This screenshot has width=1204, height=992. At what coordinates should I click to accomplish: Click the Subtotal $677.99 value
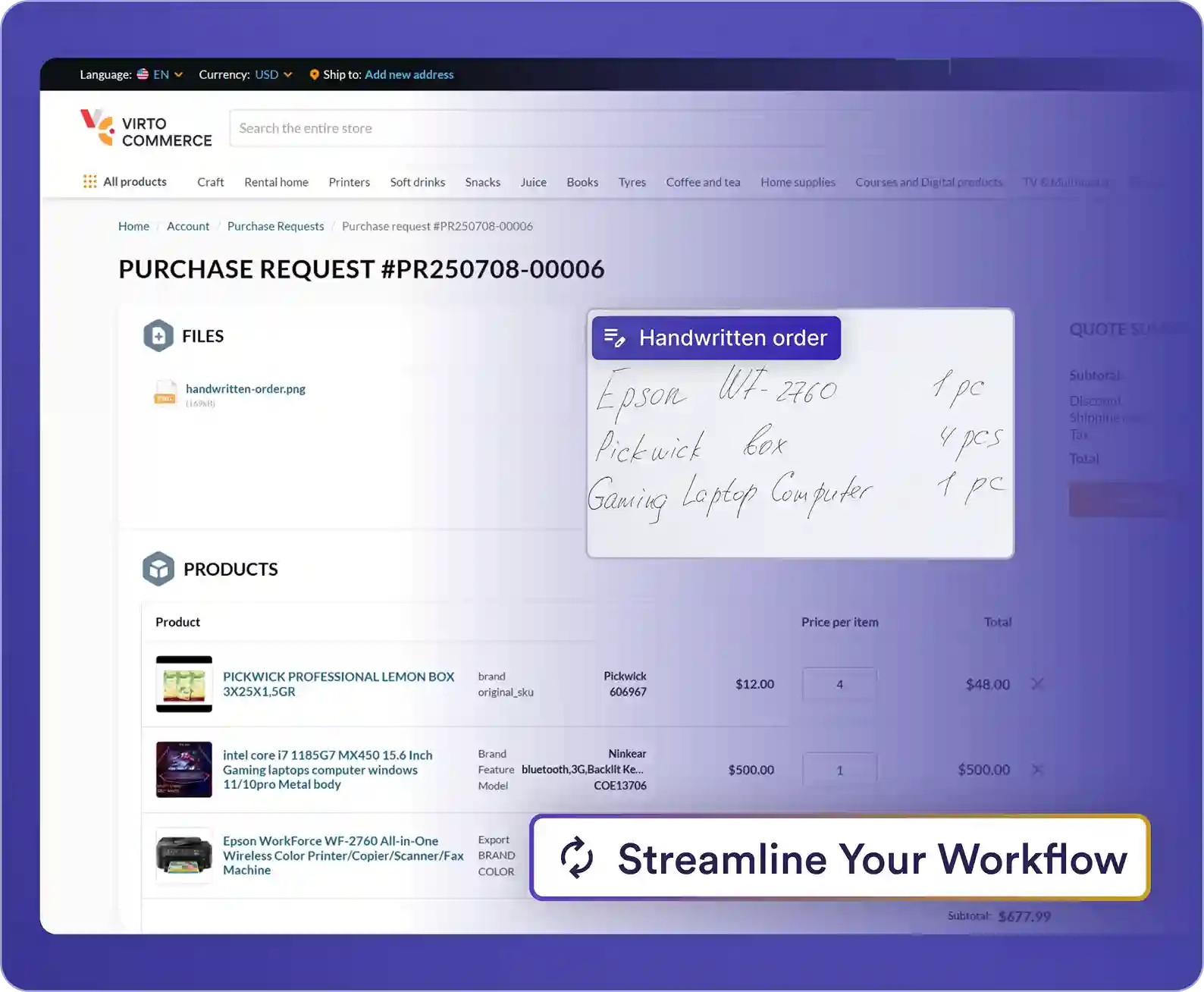[x=1025, y=916]
